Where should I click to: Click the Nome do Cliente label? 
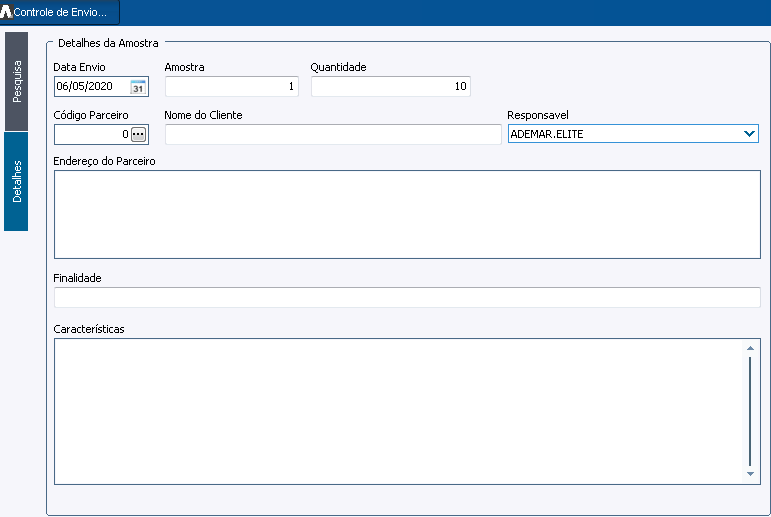[x=203, y=115]
